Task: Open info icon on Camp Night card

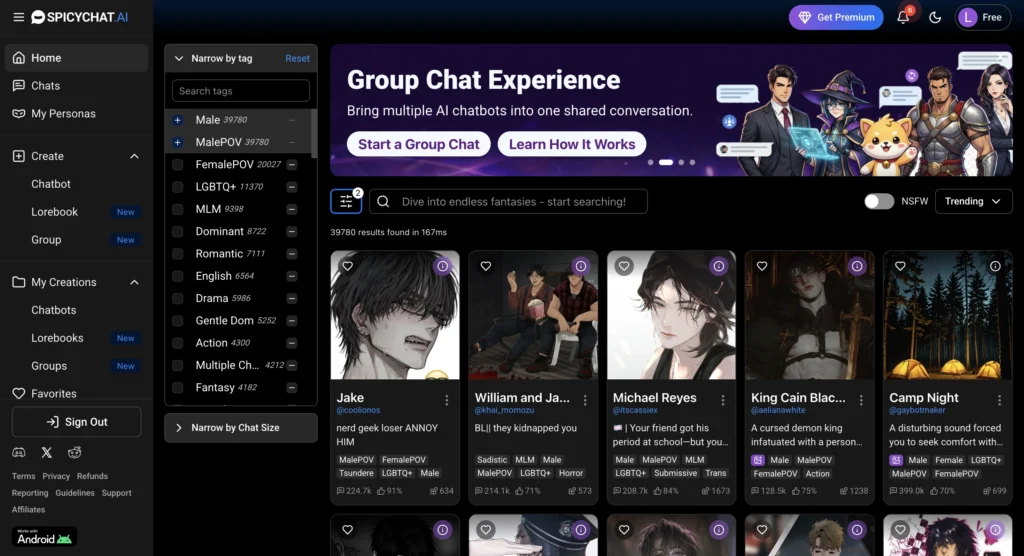Action: (x=995, y=266)
